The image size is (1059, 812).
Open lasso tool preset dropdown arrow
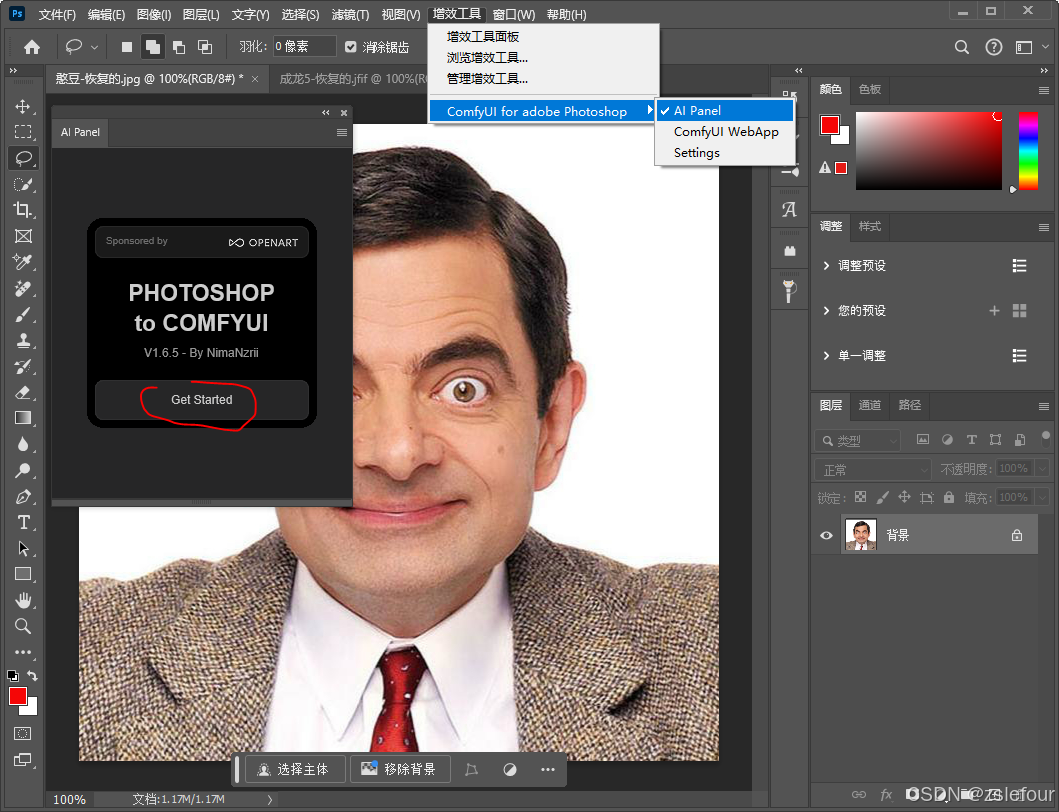click(x=95, y=47)
